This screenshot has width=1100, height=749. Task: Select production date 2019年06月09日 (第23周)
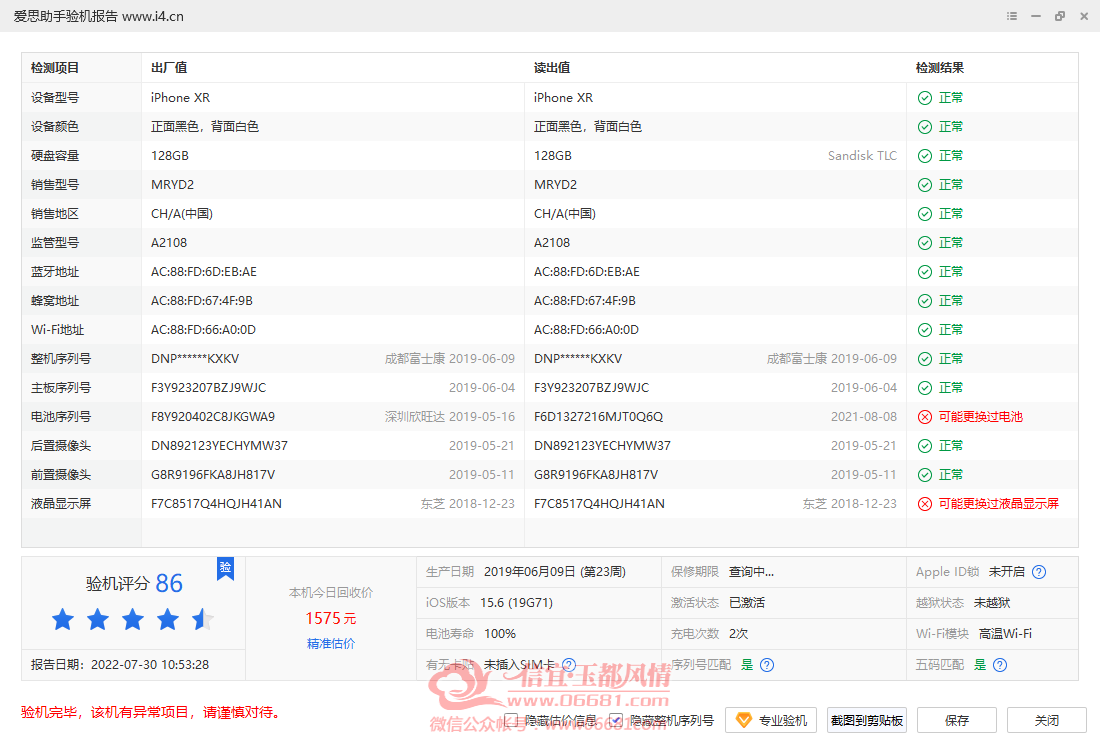pos(554,572)
